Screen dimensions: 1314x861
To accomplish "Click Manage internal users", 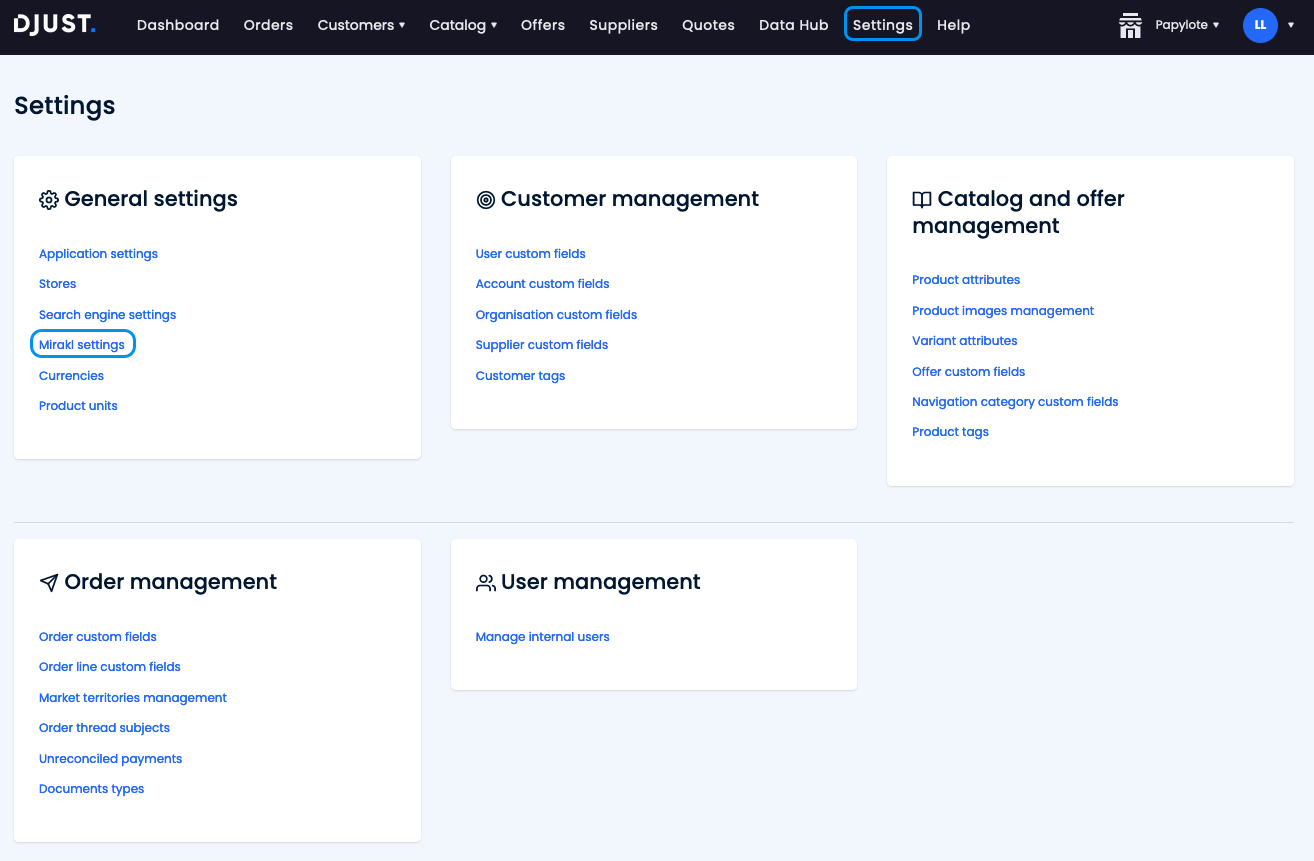I will pos(542,636).
